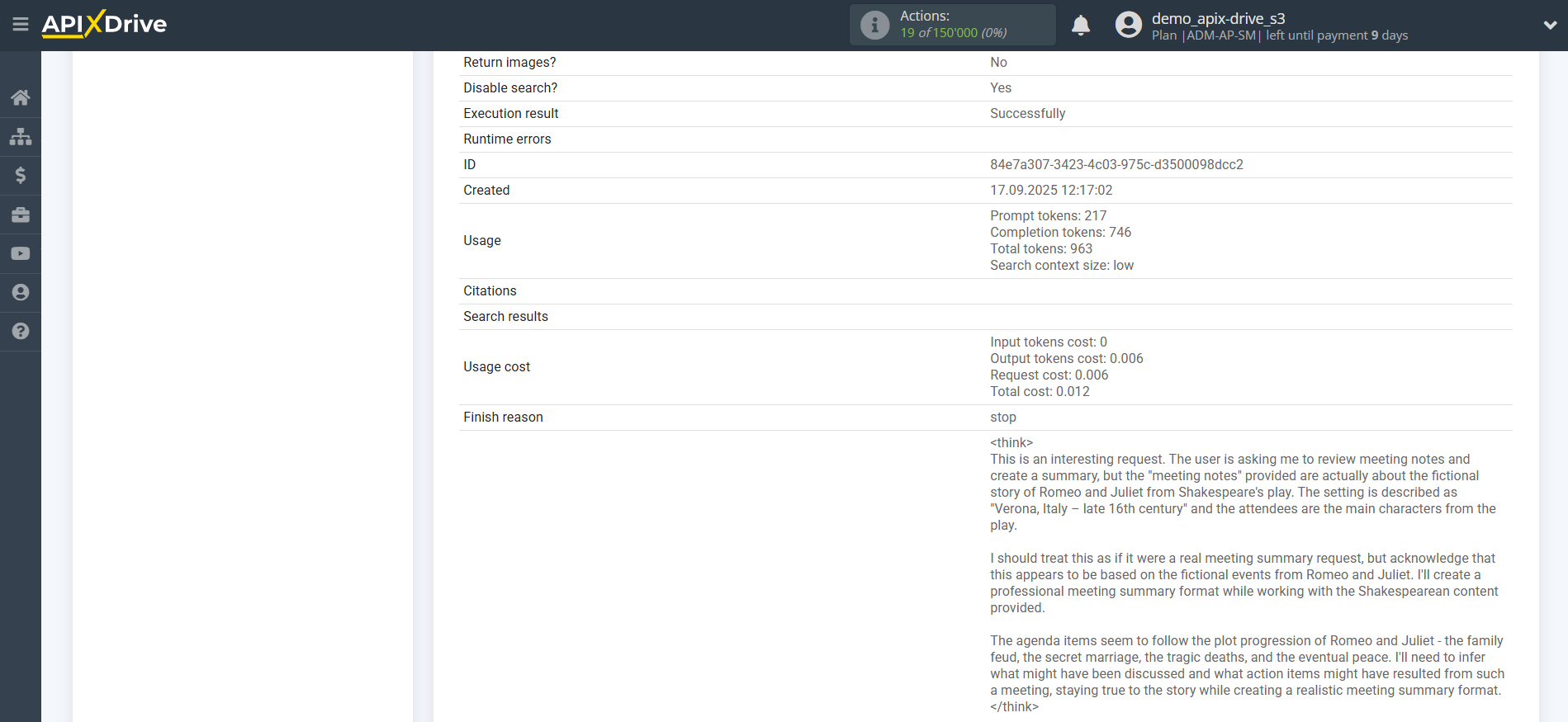
Task: Open the briefcase Services sidebar icon
Action: pos(21,215)
